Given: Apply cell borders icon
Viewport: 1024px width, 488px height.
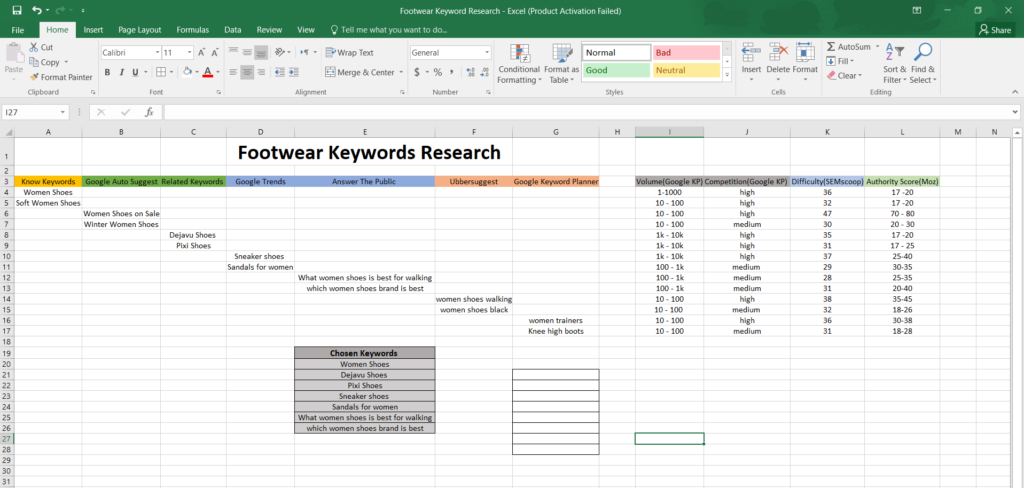Looking at the screenshot, I should [x=161, y=73].
